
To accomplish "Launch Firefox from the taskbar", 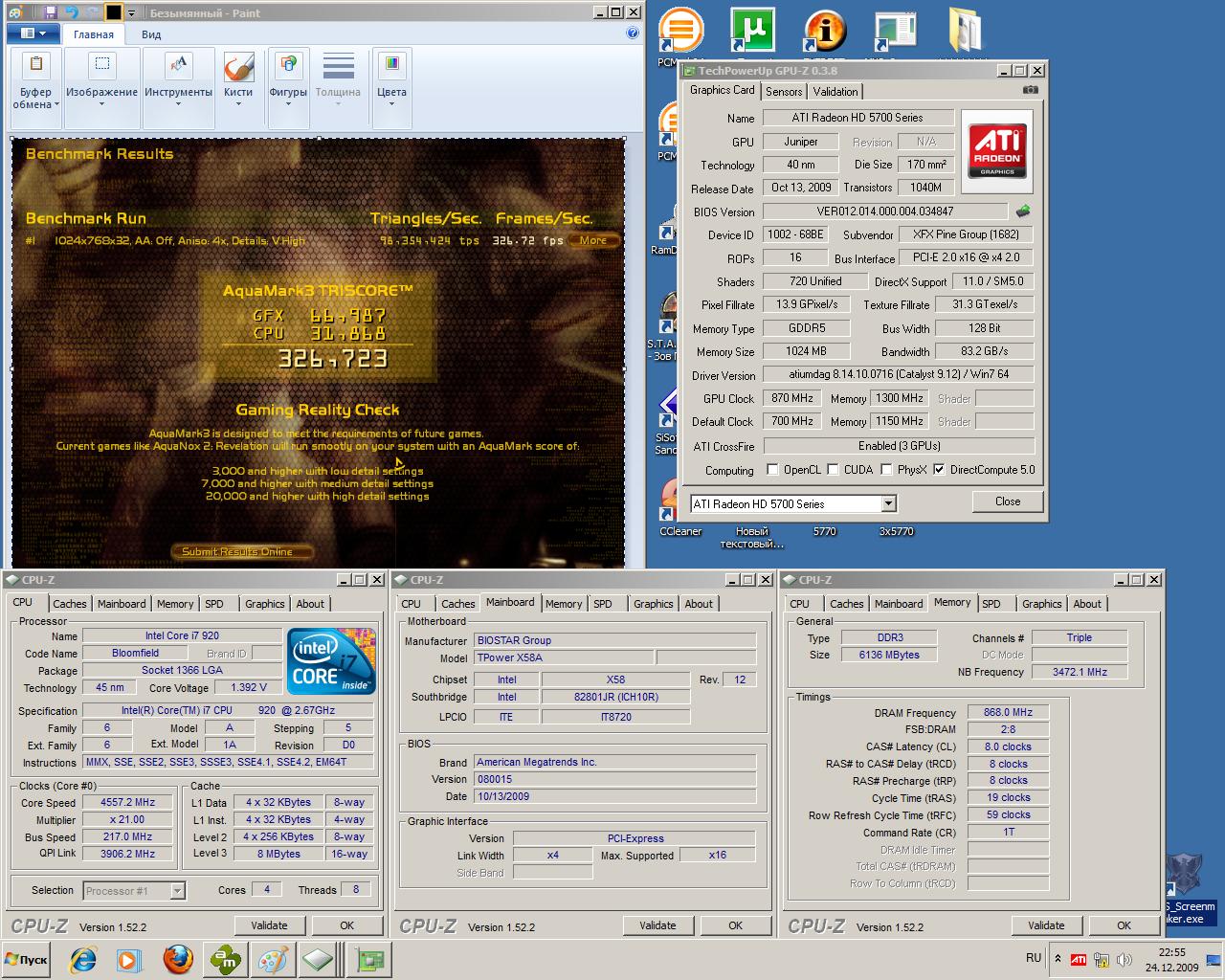I will click(177, 960).
